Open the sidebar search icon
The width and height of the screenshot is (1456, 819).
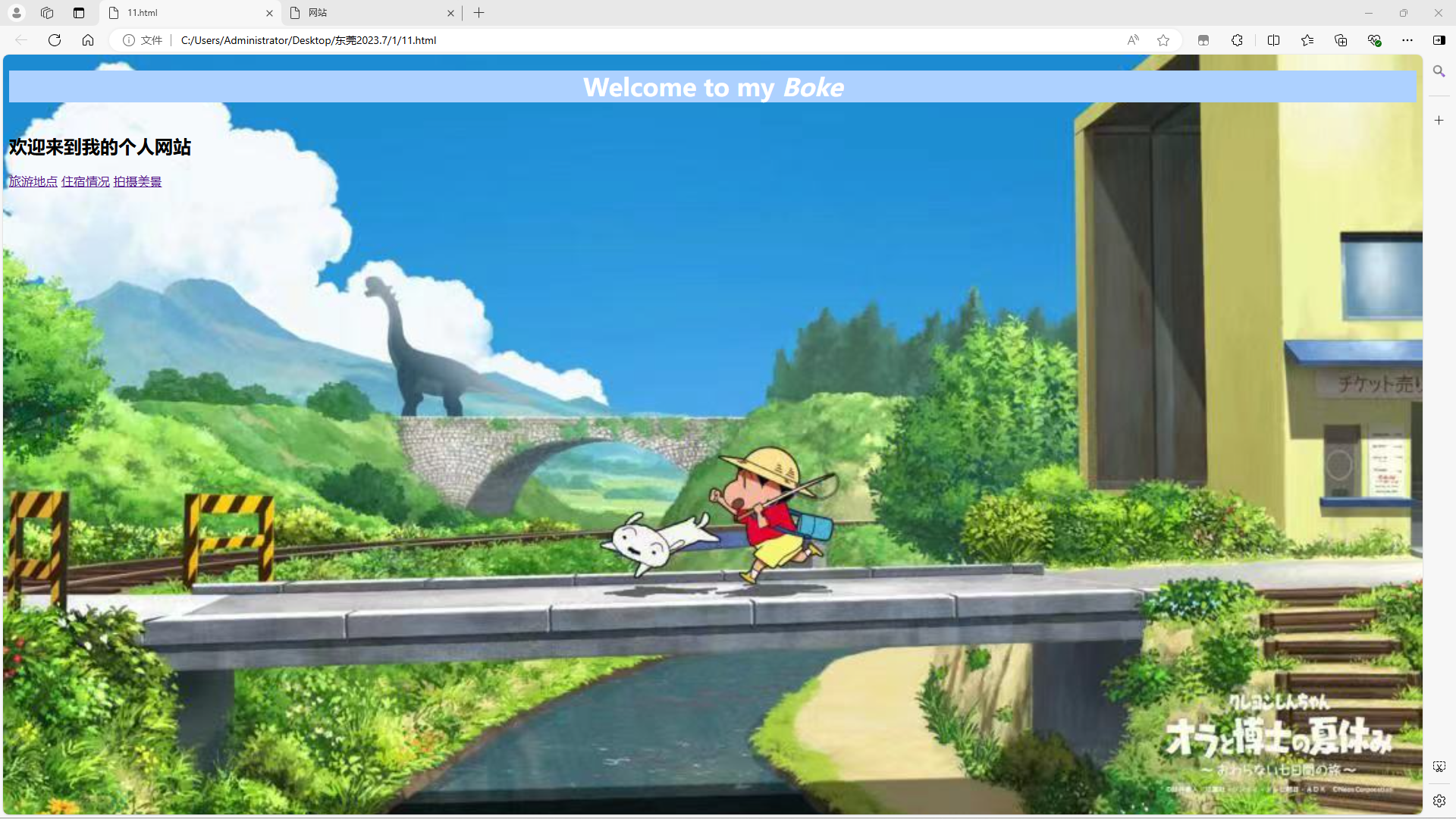pyautogui.click(x=1439, y=71)
